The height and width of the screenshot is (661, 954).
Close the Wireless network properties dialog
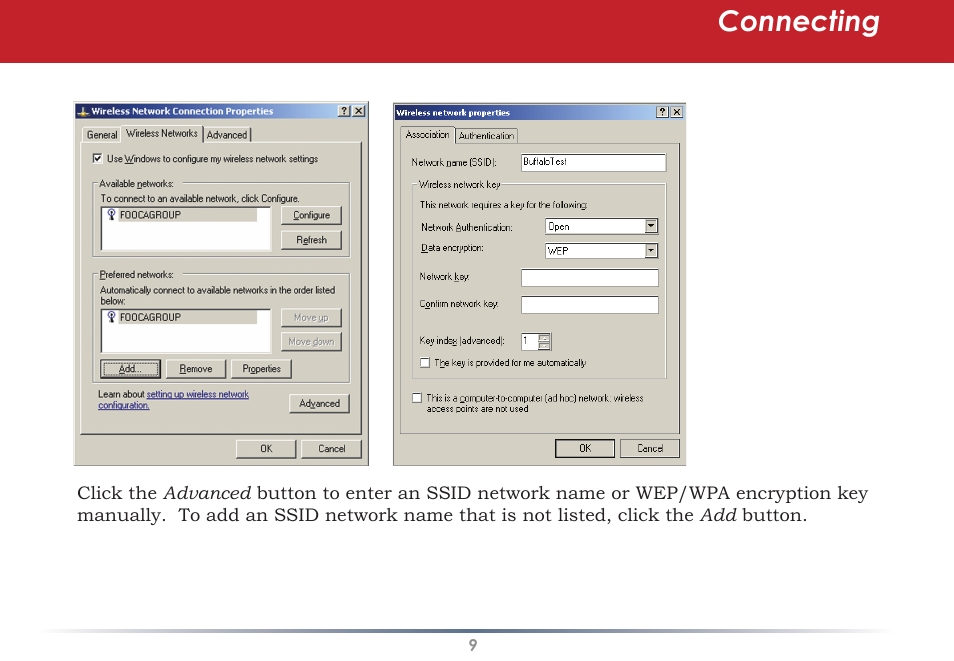677,112
